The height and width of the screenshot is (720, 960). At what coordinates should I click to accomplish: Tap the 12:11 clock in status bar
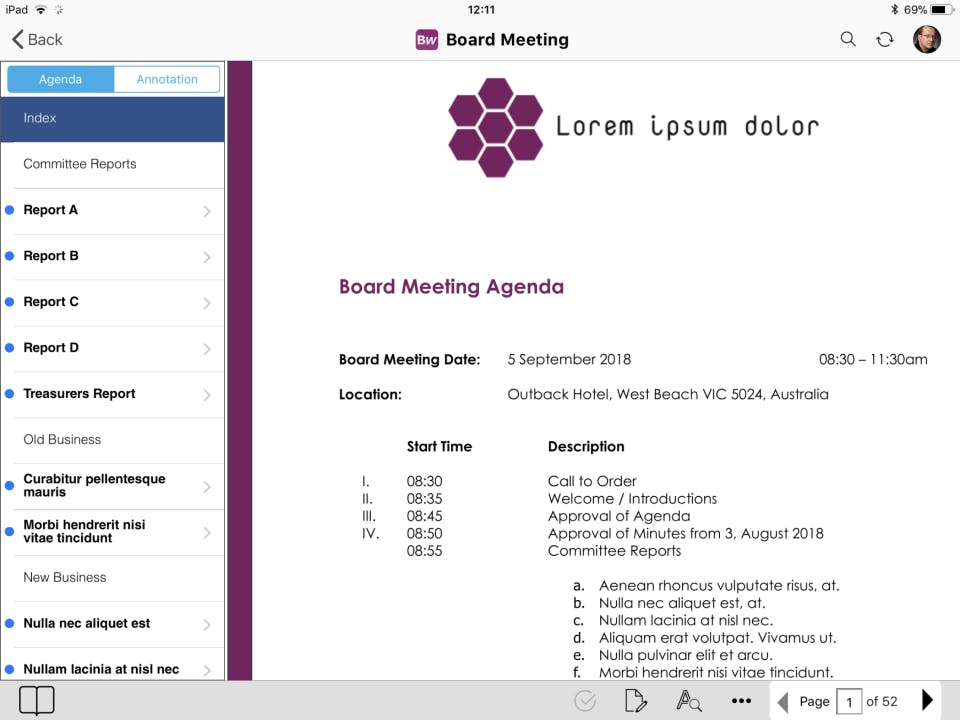point(481,9)
